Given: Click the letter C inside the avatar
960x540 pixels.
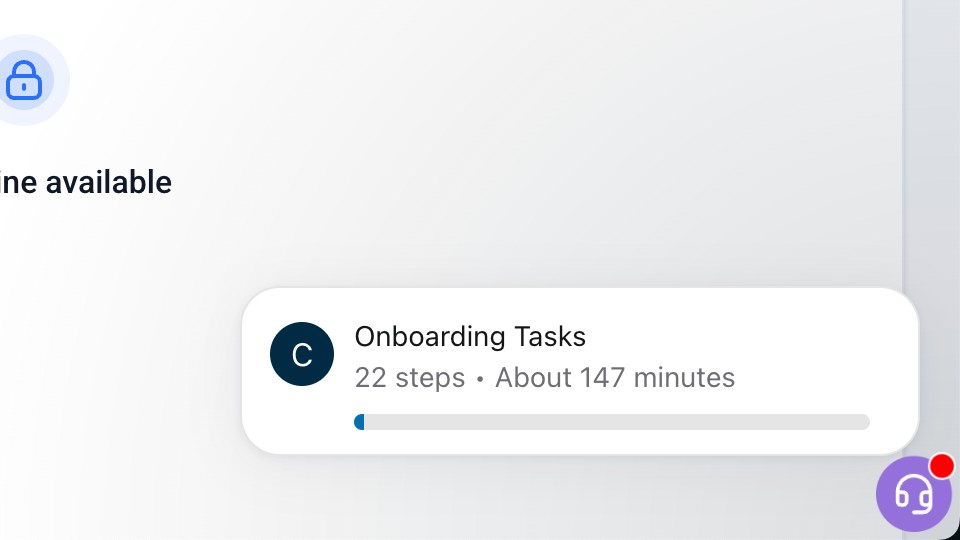Looking at the screenshot, I should (302, 354).
